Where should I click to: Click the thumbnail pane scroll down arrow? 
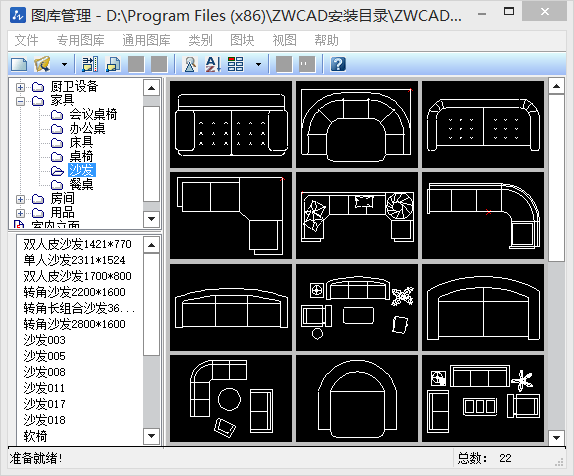click(556, 437)
